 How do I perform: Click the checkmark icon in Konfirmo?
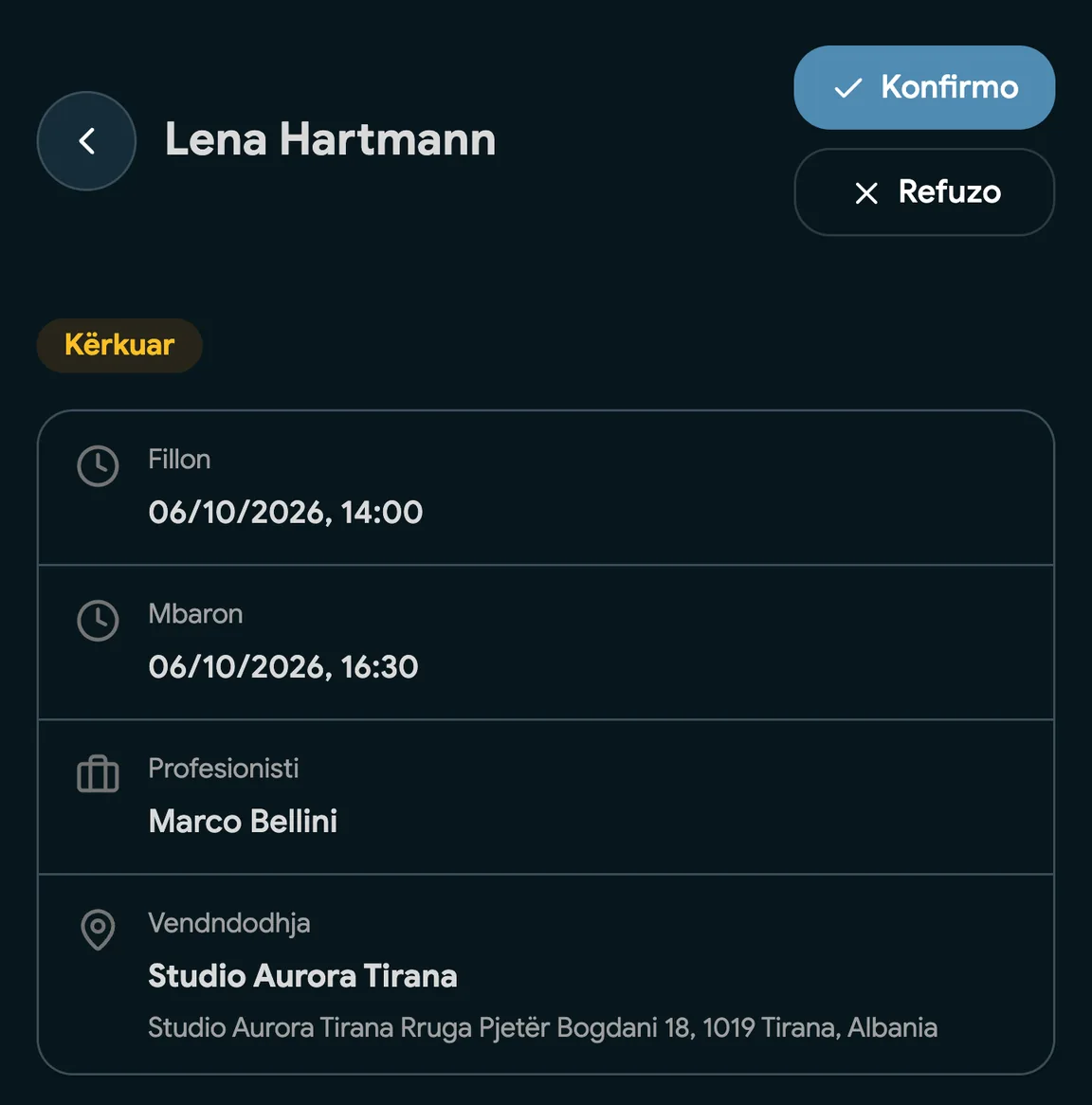[x=847, y=88]
